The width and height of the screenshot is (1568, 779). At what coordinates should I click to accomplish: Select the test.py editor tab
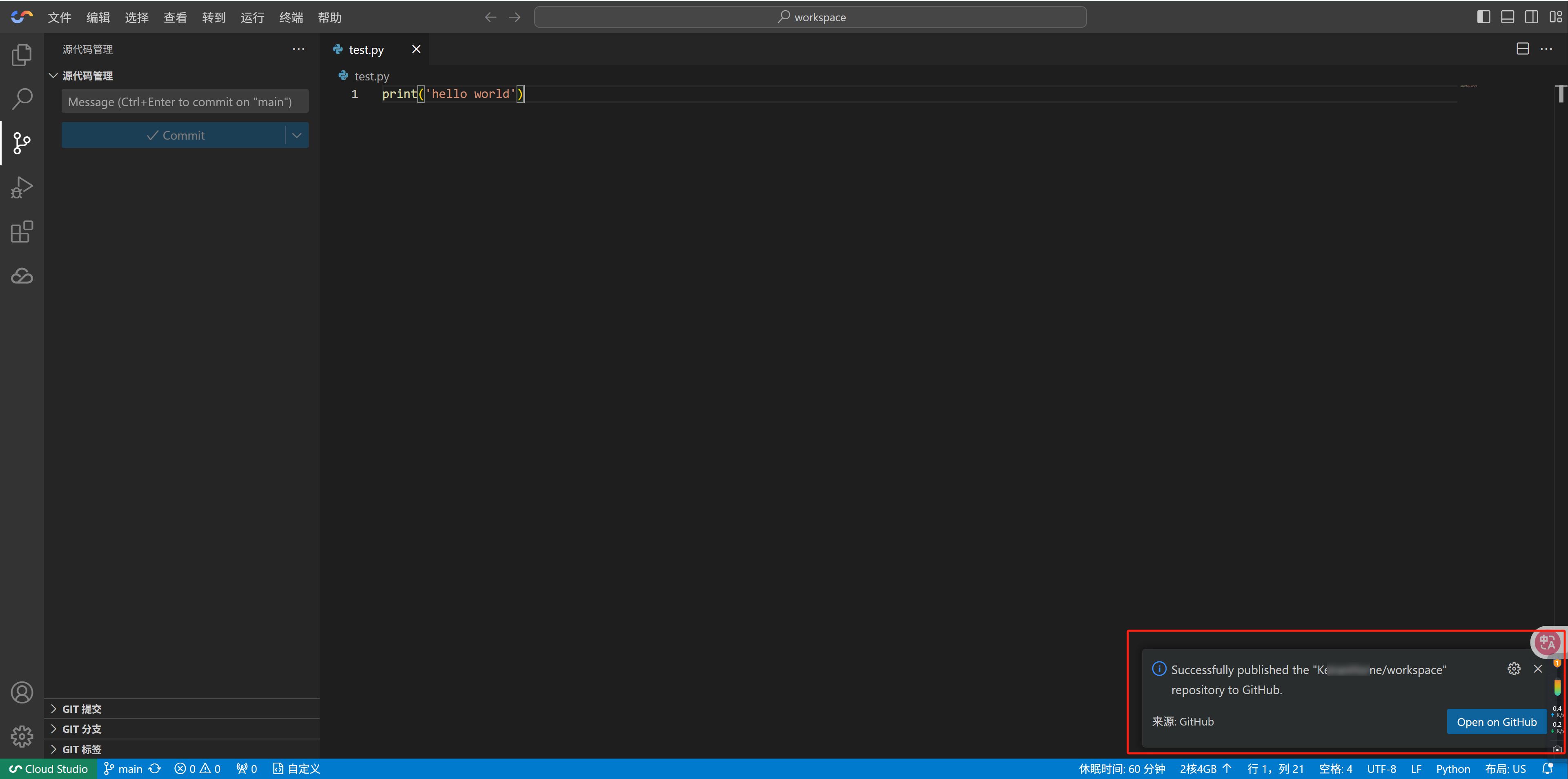coord(366,50)
